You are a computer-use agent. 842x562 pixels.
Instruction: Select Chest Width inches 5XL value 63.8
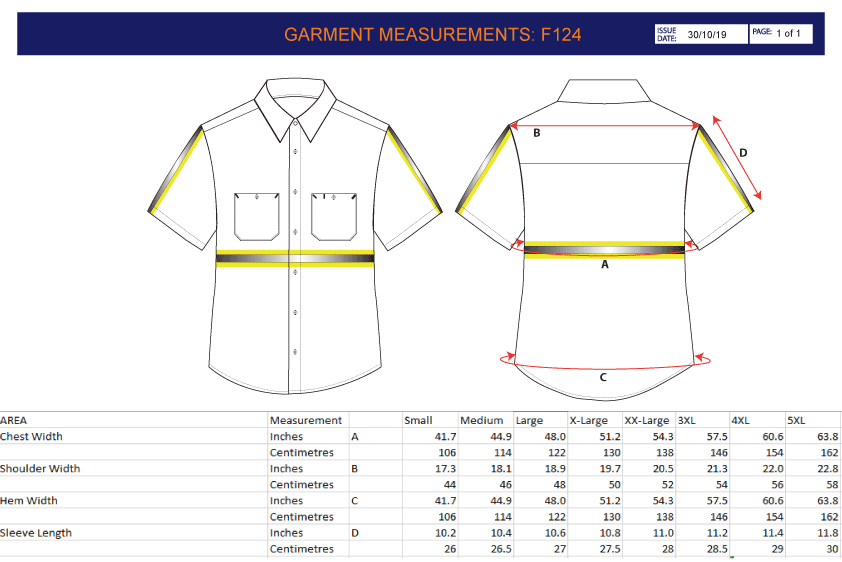(x=827, y=437)
